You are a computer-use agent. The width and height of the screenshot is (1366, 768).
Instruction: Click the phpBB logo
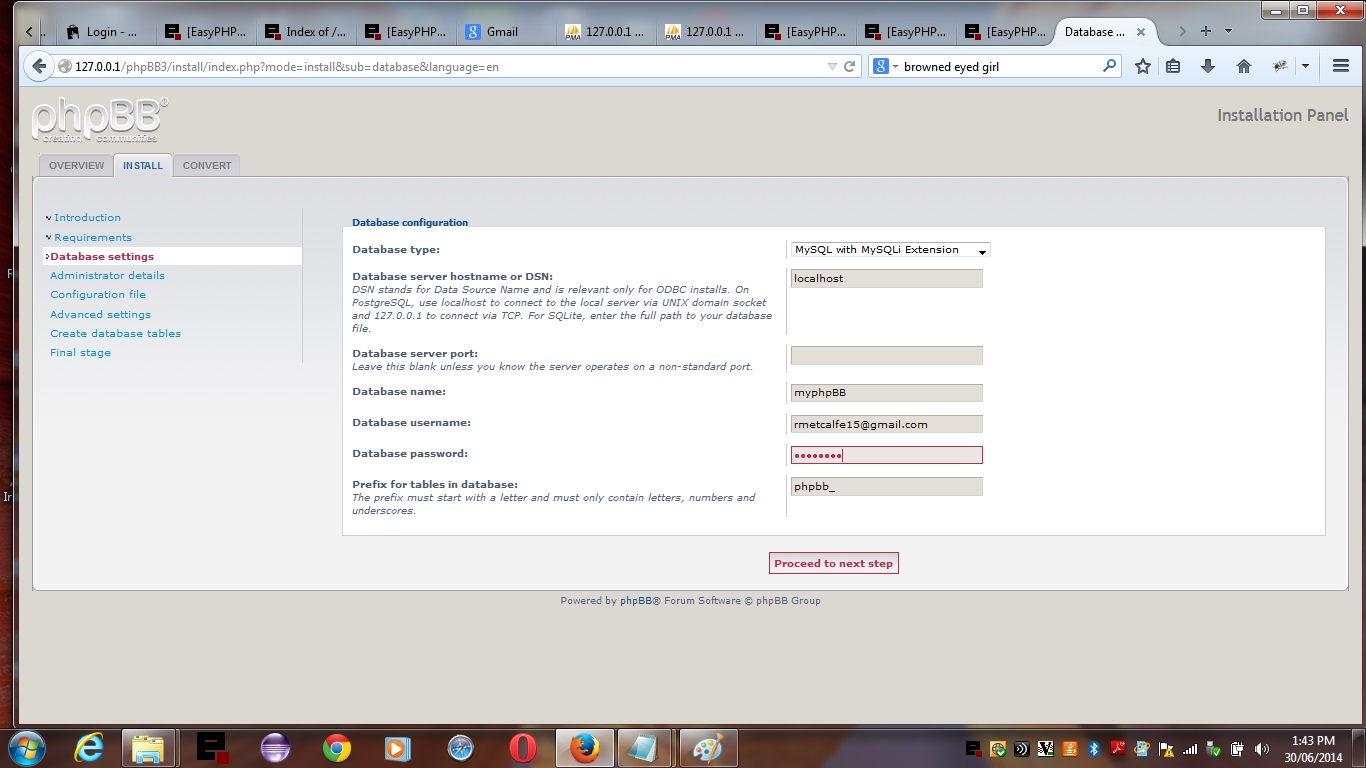[99, 120]
